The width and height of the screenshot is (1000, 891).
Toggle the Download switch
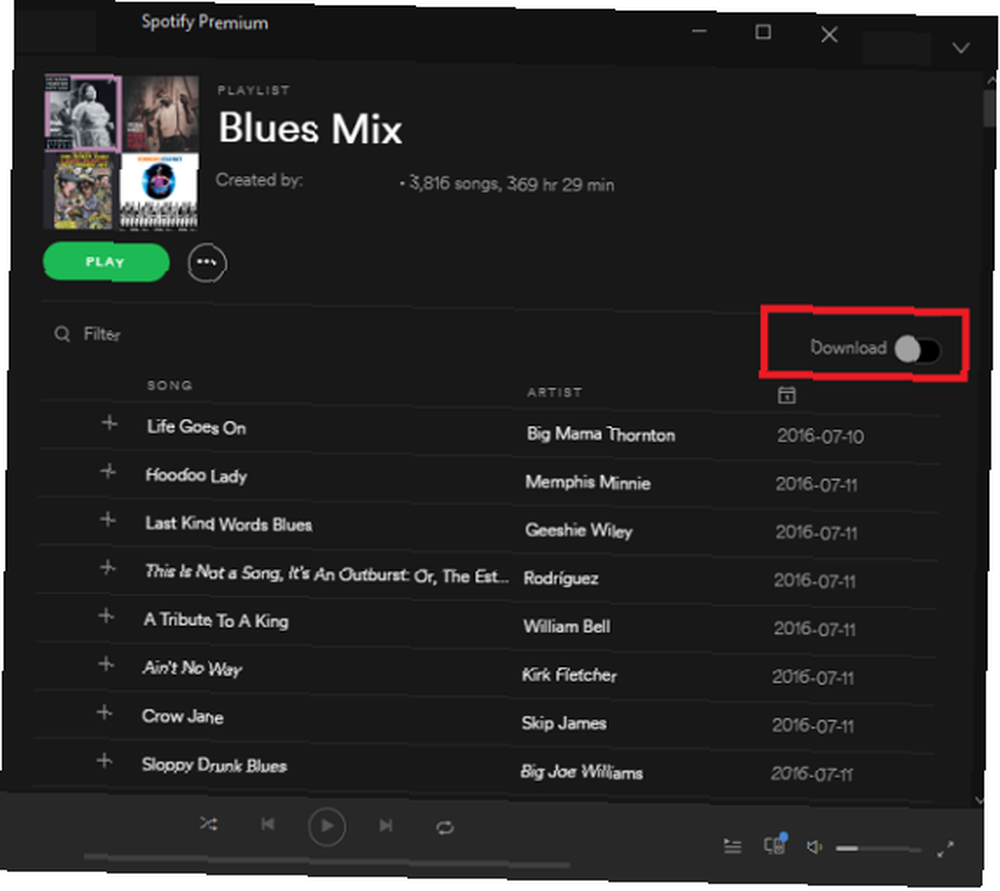[917, 350]
